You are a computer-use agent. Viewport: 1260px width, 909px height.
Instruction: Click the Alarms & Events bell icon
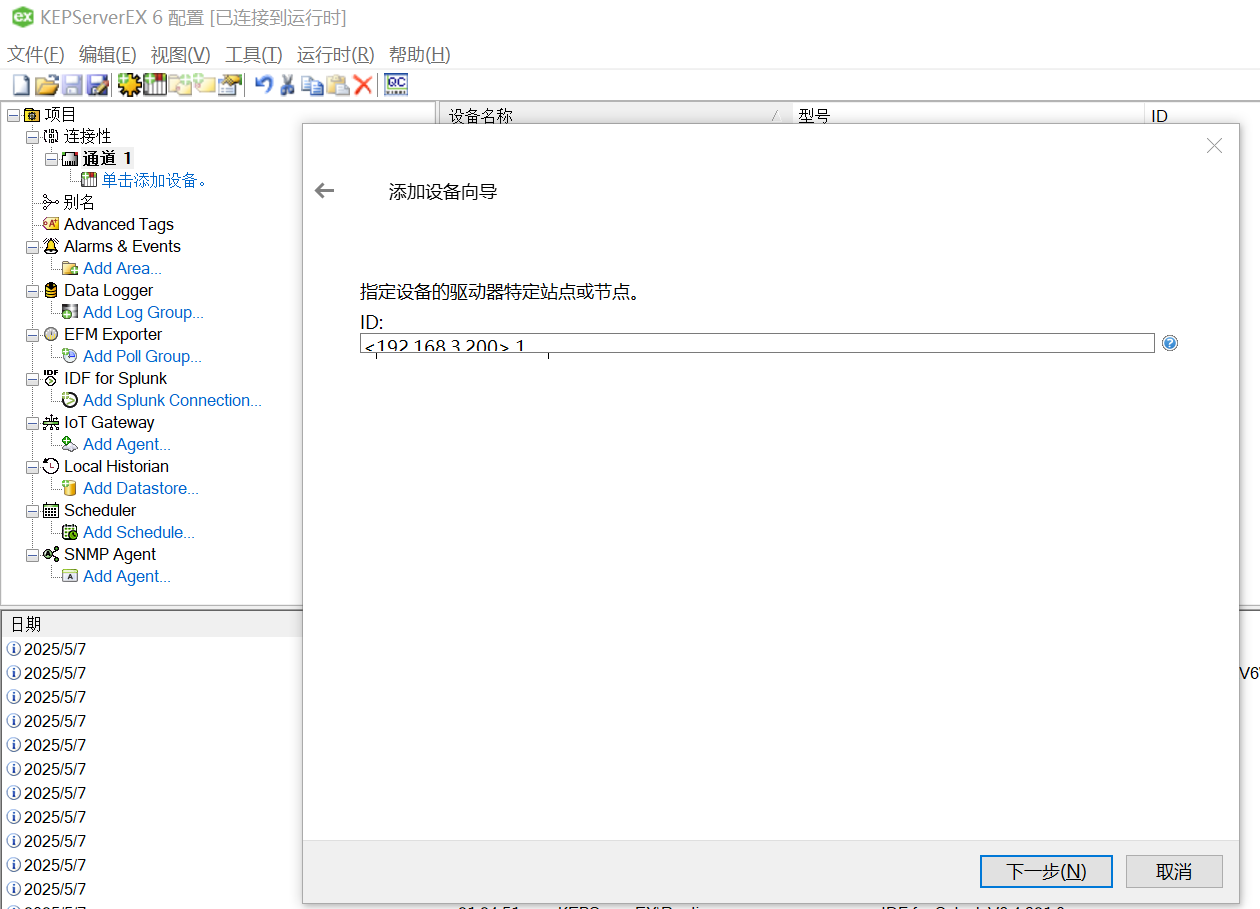(51, 246)
